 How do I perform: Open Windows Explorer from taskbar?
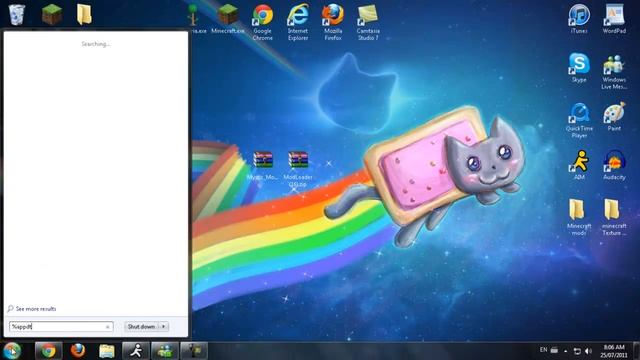107,351
